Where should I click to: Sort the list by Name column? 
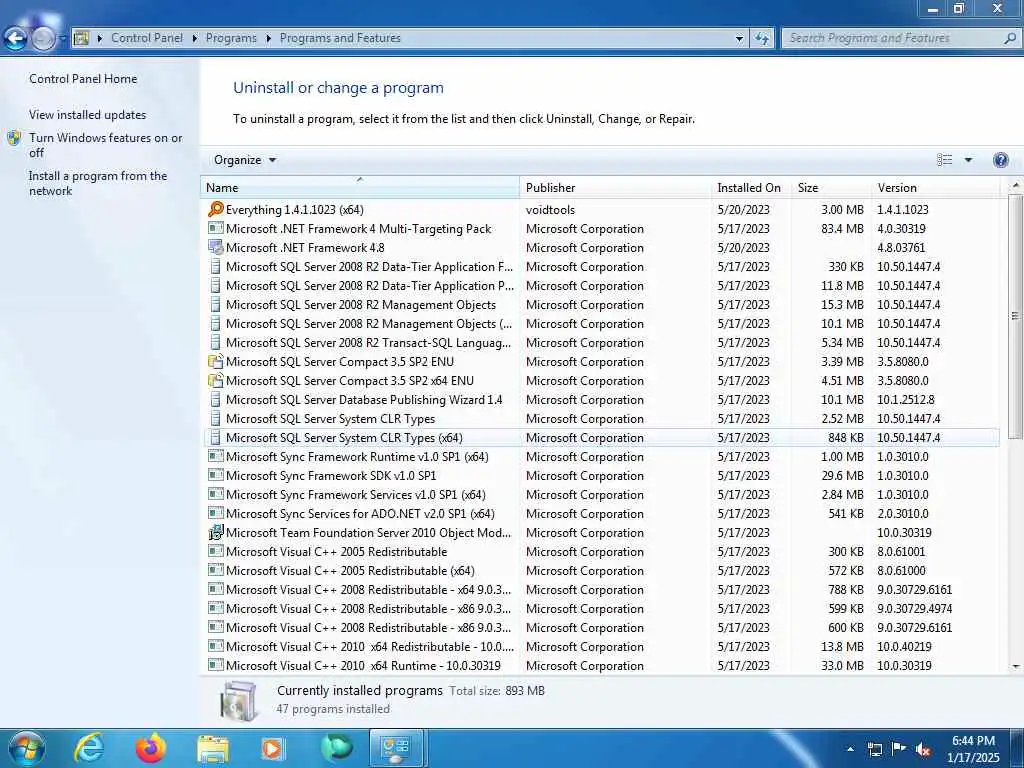tap(360, 187)
